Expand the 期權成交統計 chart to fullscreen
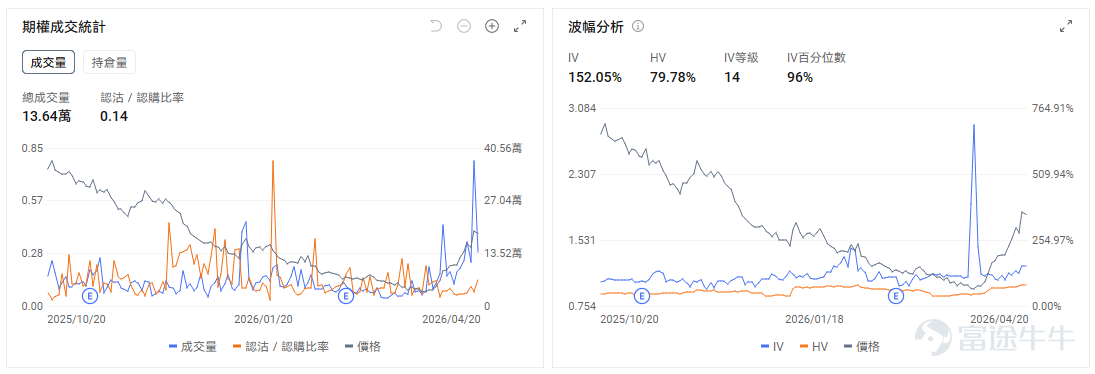1095x374 pixels. pyautogui.click(x=520, y=27)
